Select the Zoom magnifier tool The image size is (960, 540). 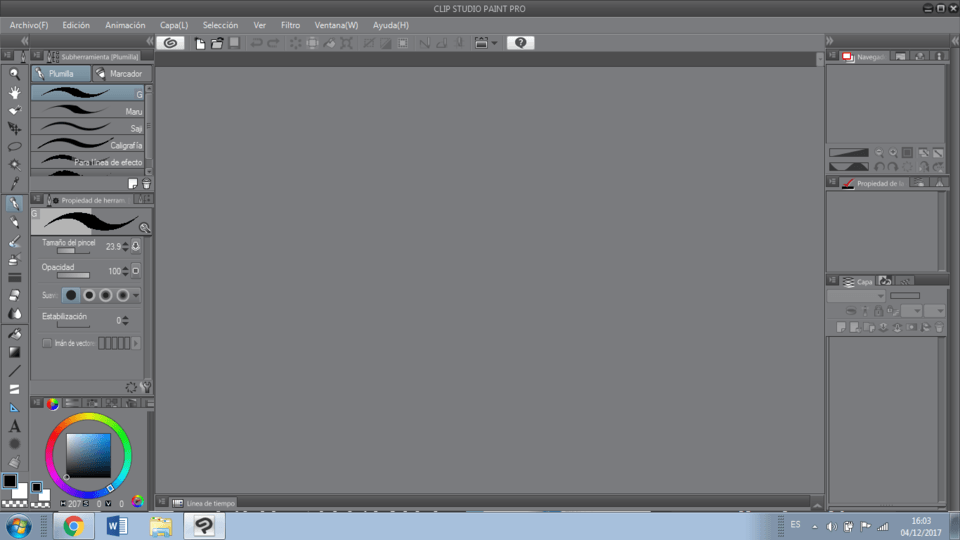click(14, 74)
